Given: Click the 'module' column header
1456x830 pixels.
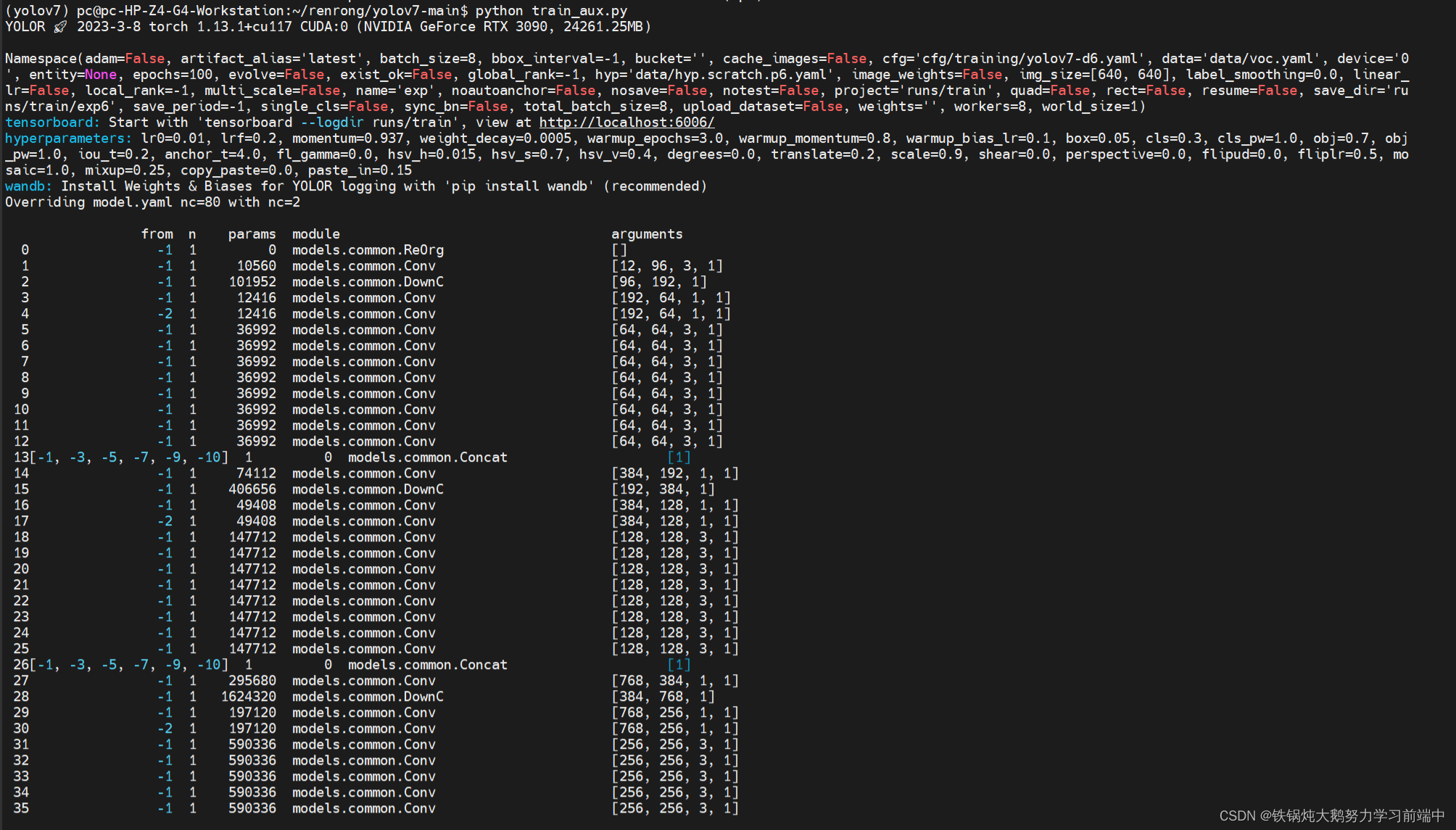Looking at the screenshot, I should 316,234.
